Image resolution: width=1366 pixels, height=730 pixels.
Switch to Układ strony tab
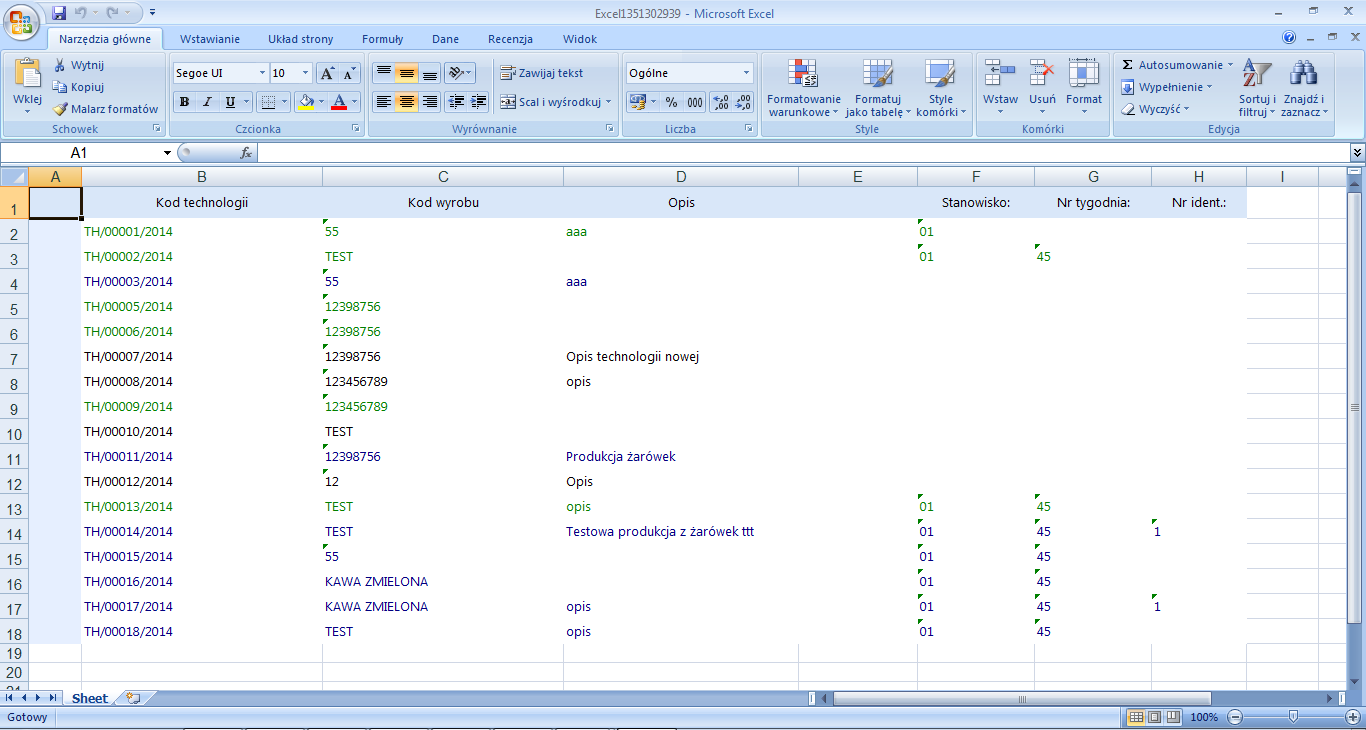300,39
